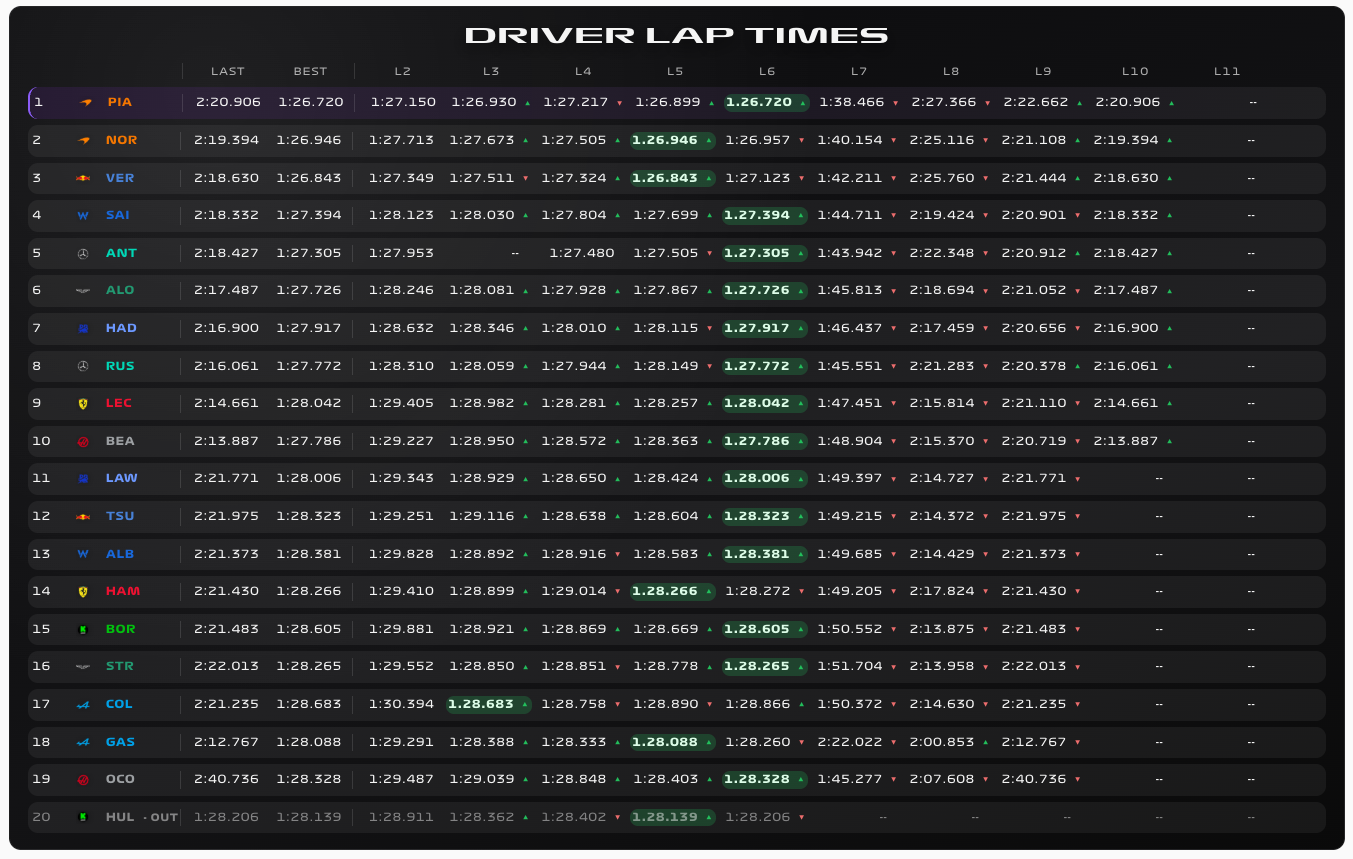Click the Red Bull logo next to VER

[x=83, y=178]
